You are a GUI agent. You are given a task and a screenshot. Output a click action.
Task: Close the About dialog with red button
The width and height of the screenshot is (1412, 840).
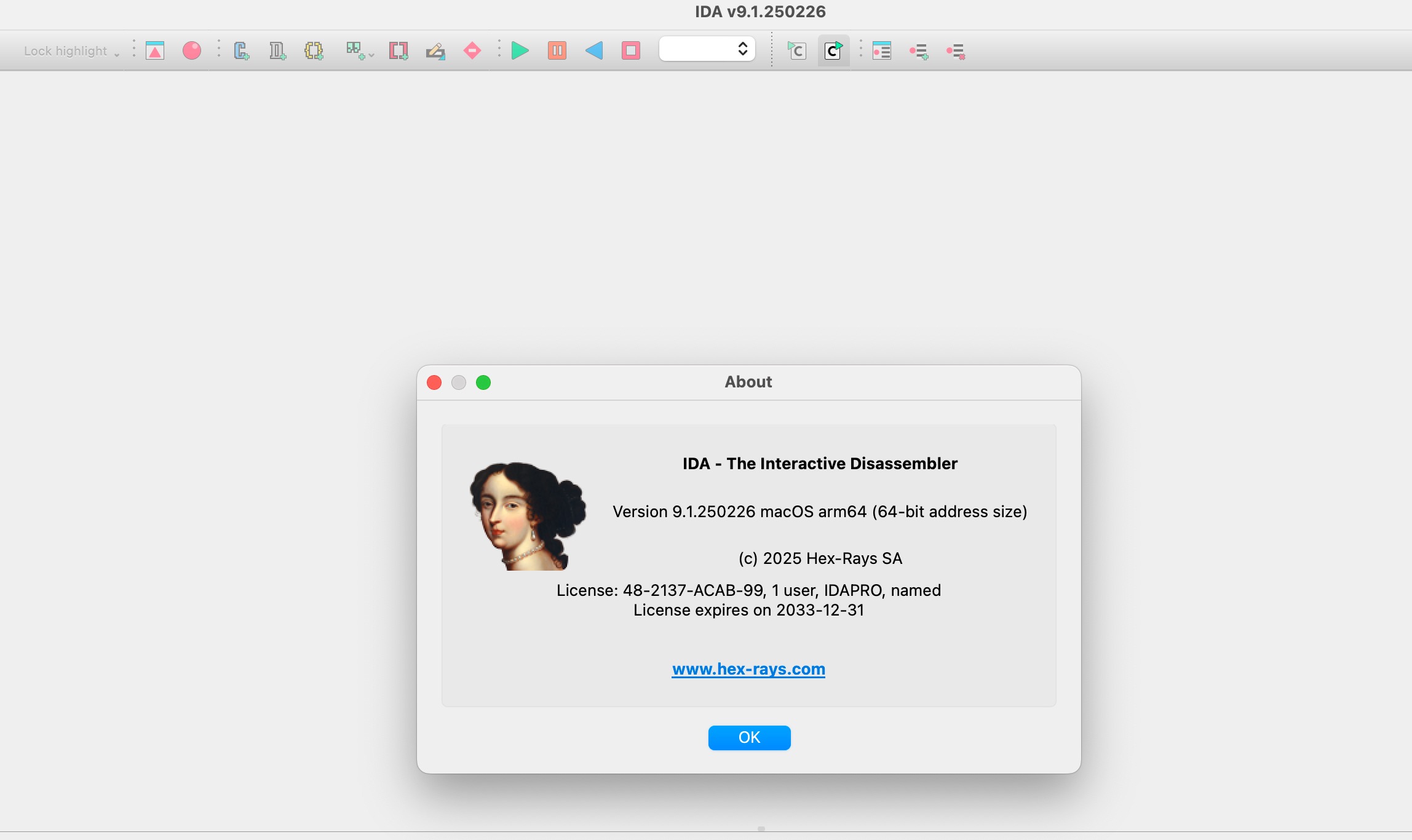pos(434,382)
